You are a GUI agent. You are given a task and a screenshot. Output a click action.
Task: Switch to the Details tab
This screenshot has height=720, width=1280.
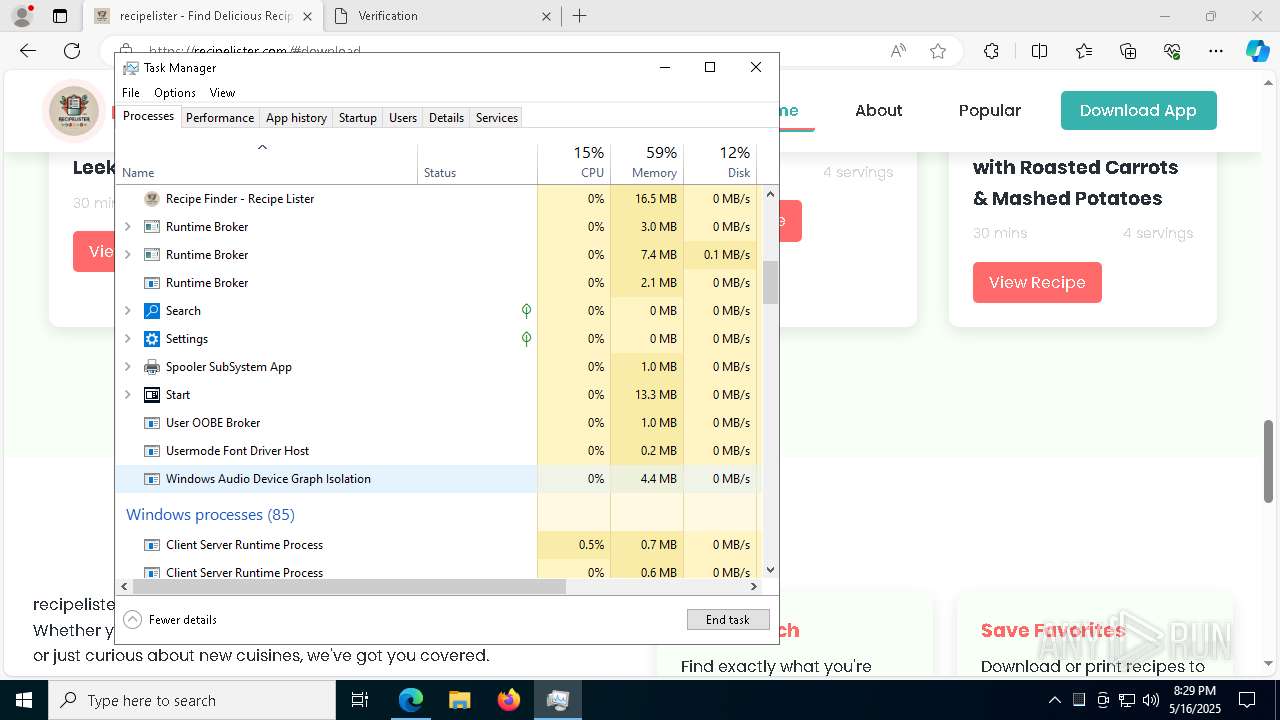446,118
